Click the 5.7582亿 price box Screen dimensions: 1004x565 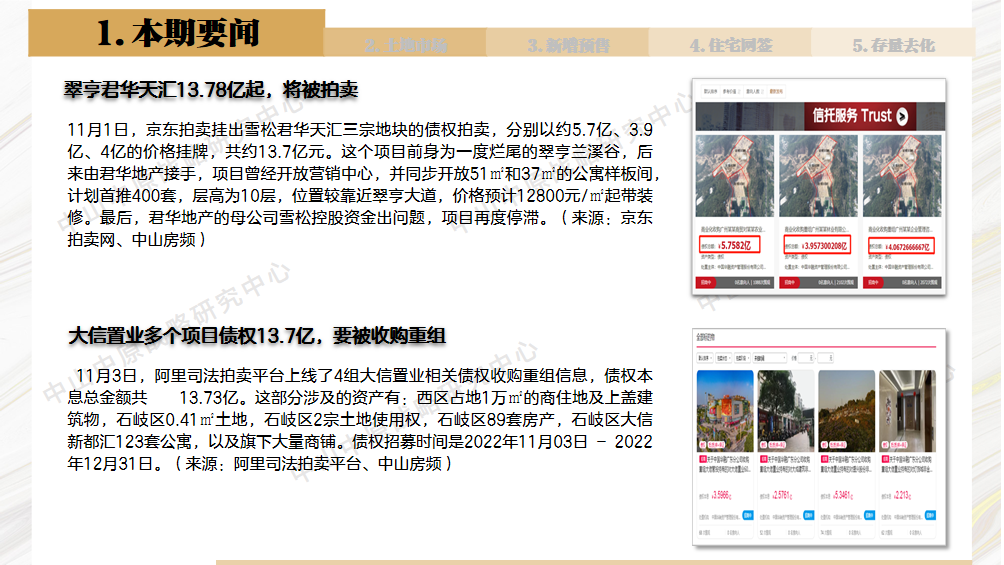pyautogui.click(x=729, y=244)
